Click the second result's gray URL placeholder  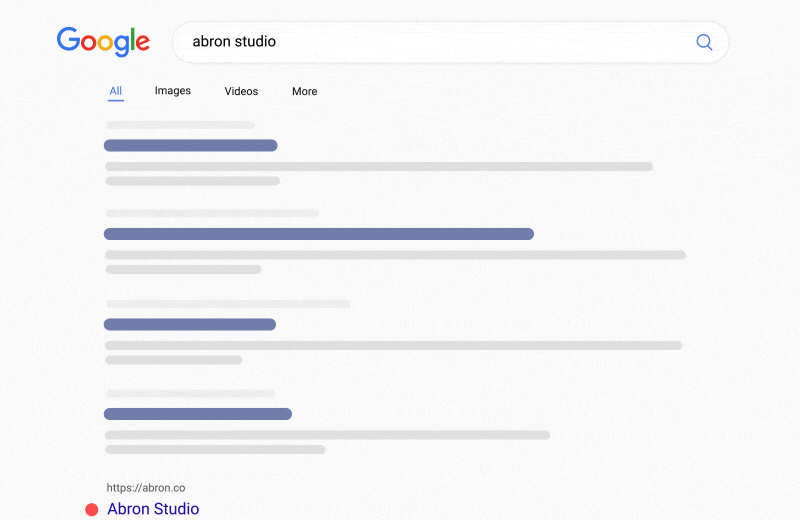click(x=212, y=213)
